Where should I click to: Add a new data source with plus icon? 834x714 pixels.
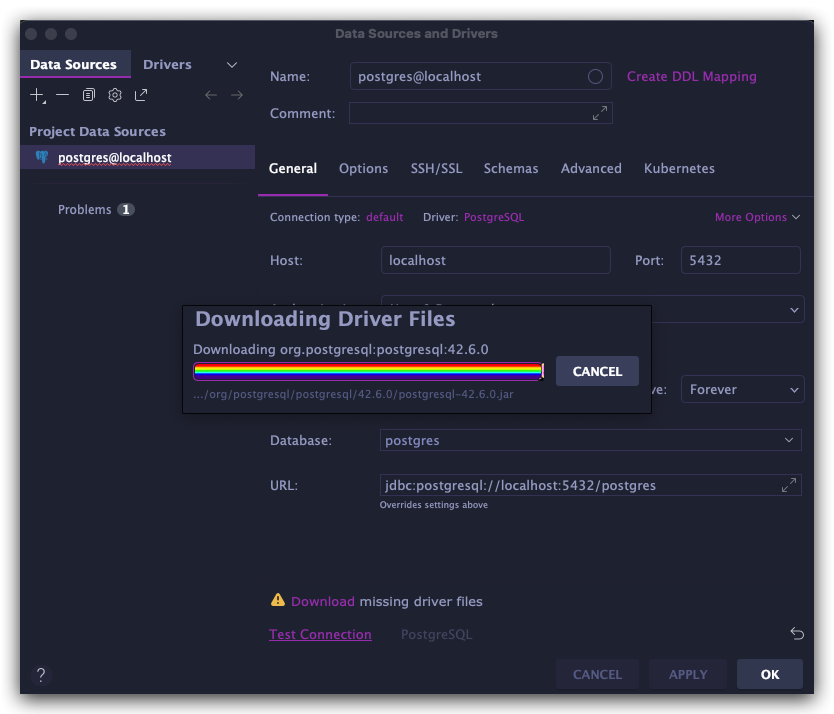[x=37, y=95]
